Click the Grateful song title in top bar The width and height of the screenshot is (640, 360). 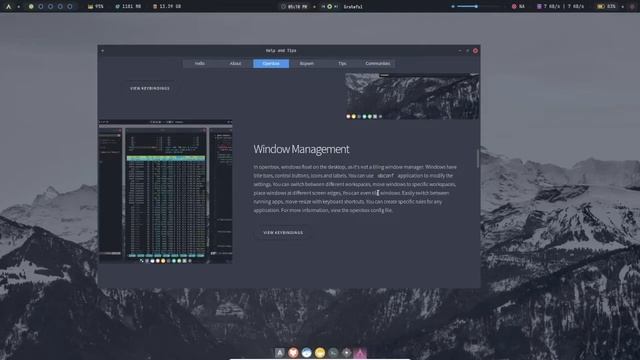(x=353, y=7)
